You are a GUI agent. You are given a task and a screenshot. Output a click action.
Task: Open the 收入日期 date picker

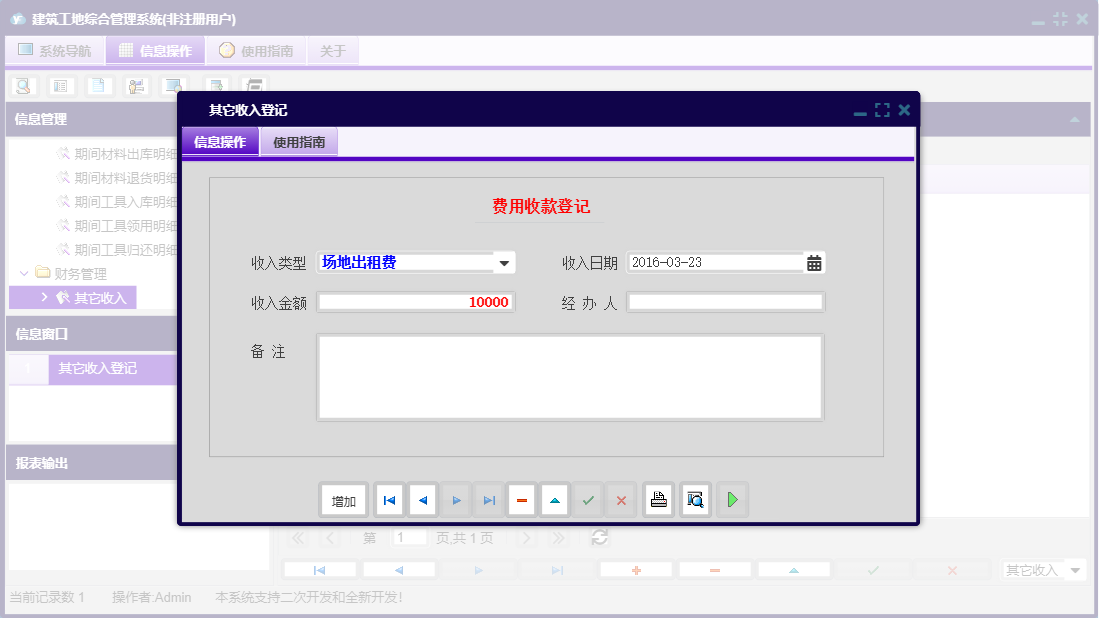813,262
